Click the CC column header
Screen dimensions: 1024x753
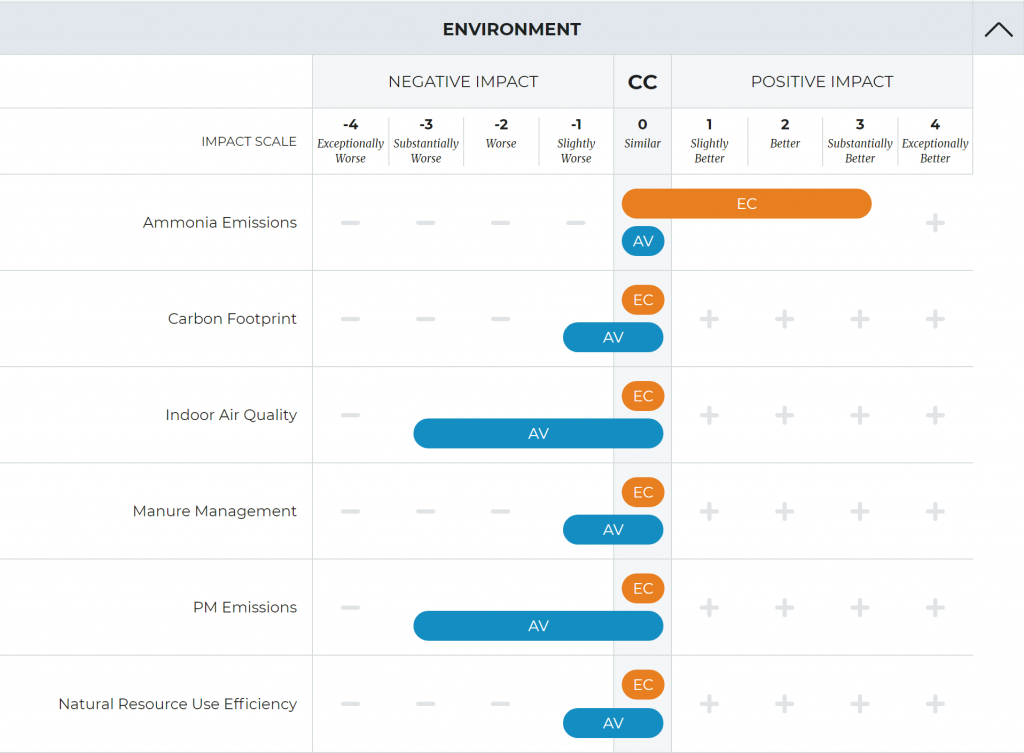coord(642,82)
